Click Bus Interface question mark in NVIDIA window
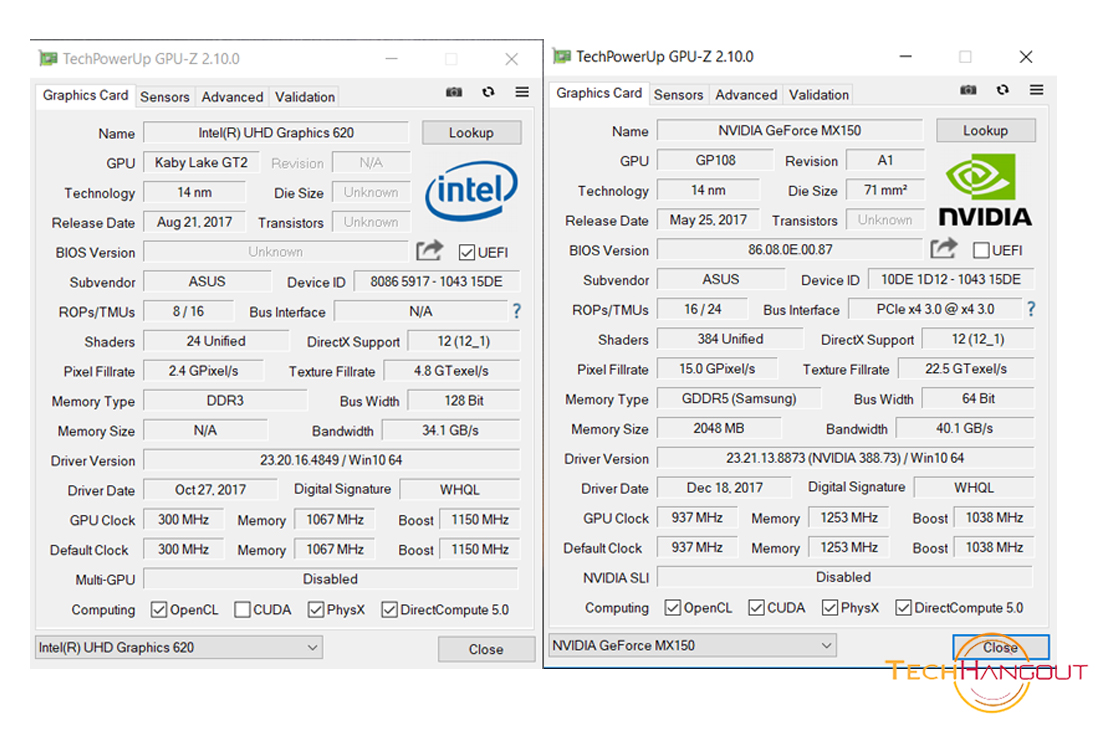This screenshot has width=1100, height=731. tap(1031, 309)
